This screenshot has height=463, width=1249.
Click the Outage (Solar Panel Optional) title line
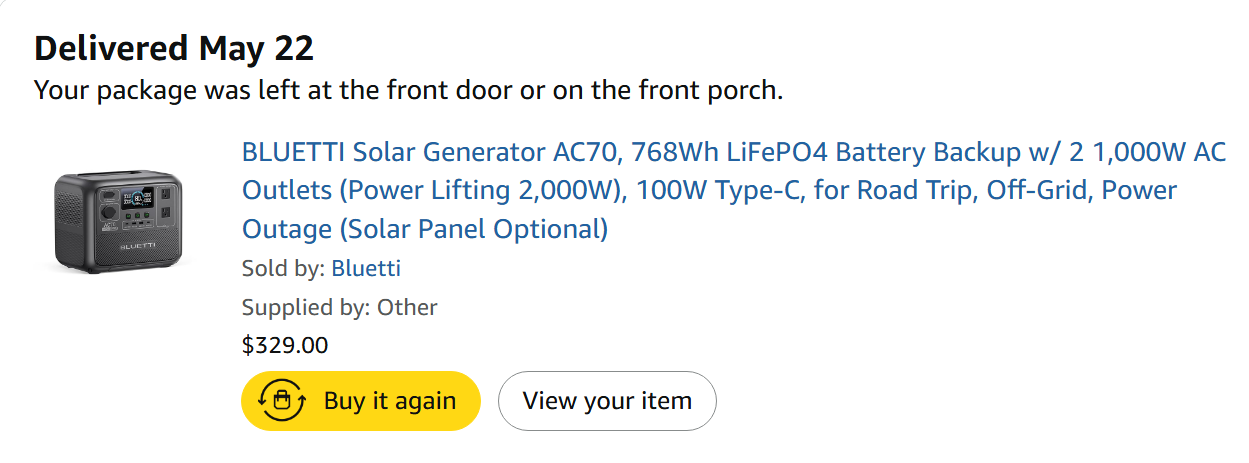click(x=425, y=229)
